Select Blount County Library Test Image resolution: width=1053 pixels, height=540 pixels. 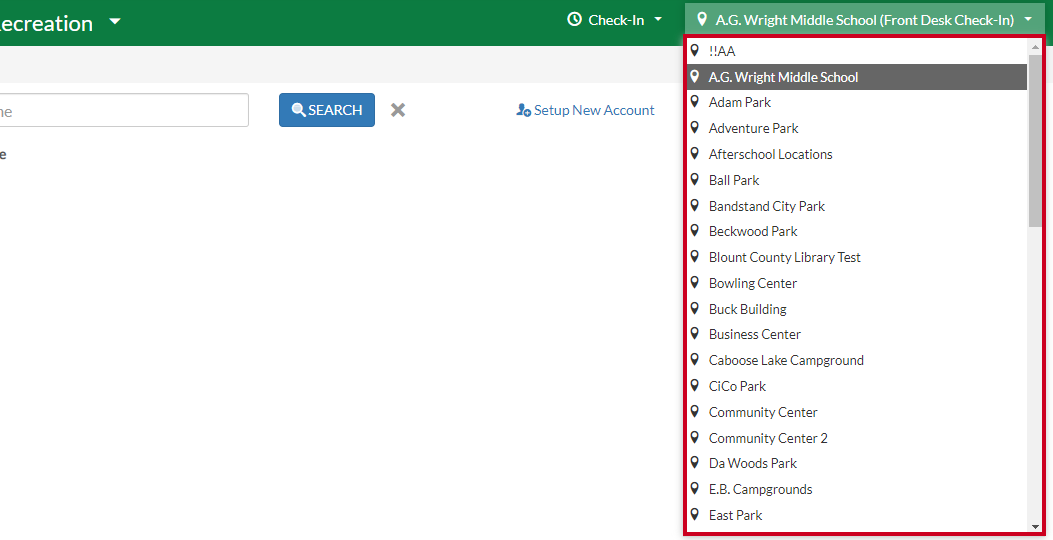click(857, 257)
